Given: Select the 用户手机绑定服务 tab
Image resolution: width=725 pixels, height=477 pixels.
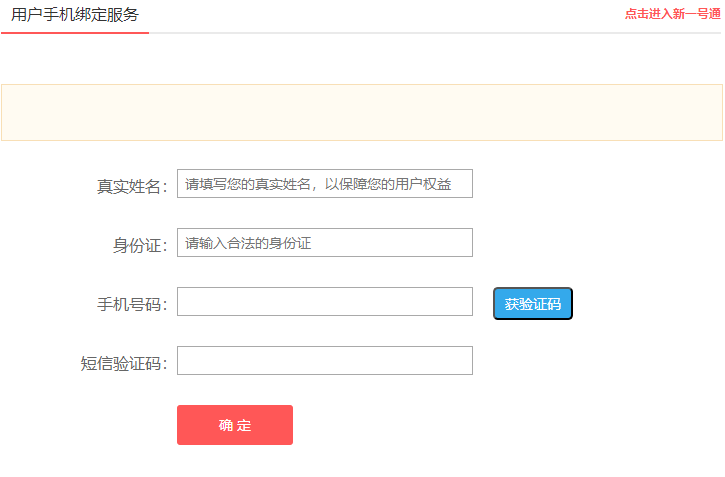Looking at the screenshot, I should coord(75,15).
